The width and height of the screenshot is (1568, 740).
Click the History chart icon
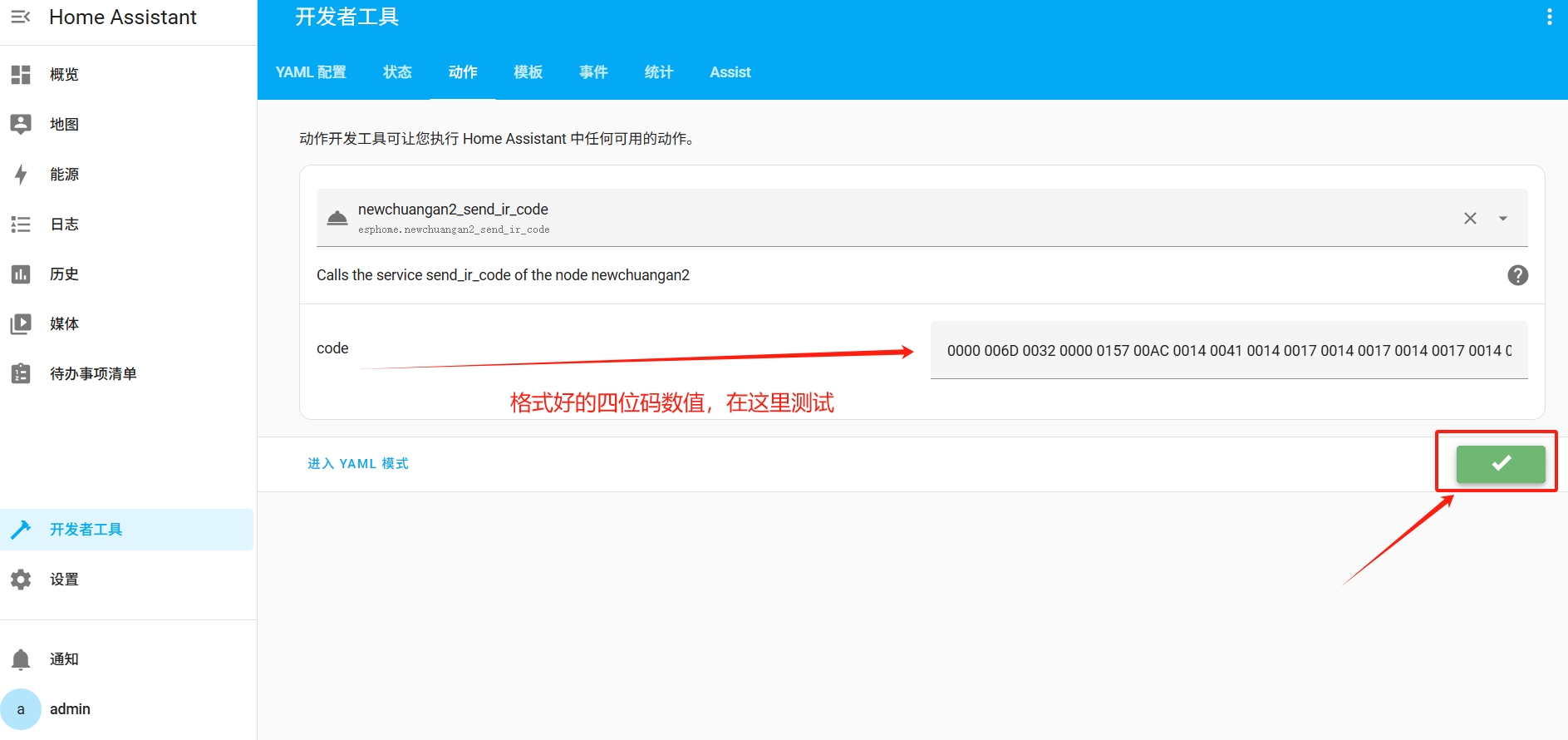[21, 274]
